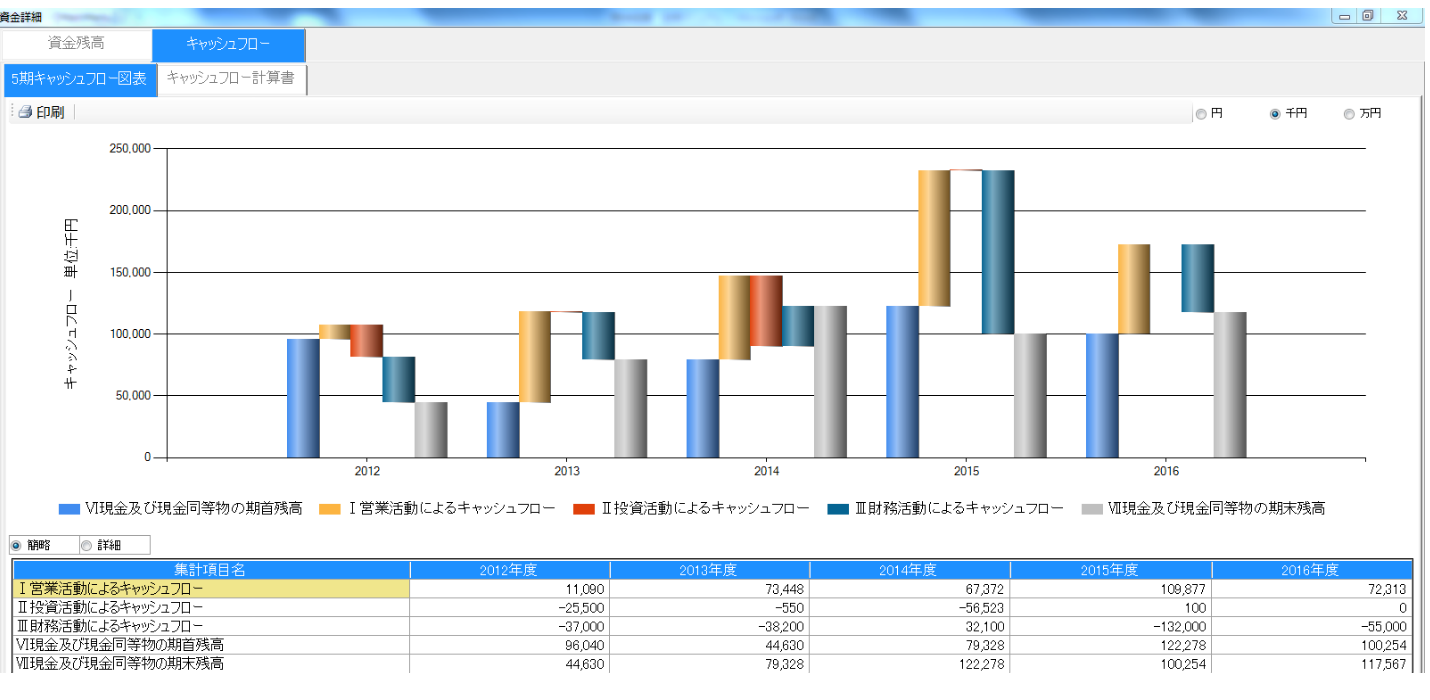Select the 5期キャッシュフロー図表 sub-tab
1430x700 pixels.
click(80, 78)
